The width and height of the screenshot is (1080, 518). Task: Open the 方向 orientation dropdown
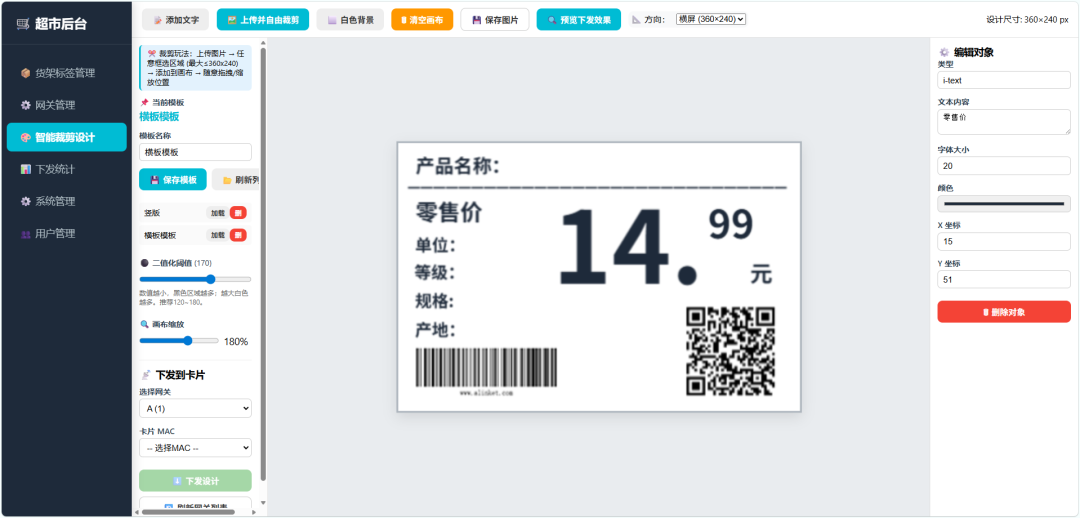point(711,19)
